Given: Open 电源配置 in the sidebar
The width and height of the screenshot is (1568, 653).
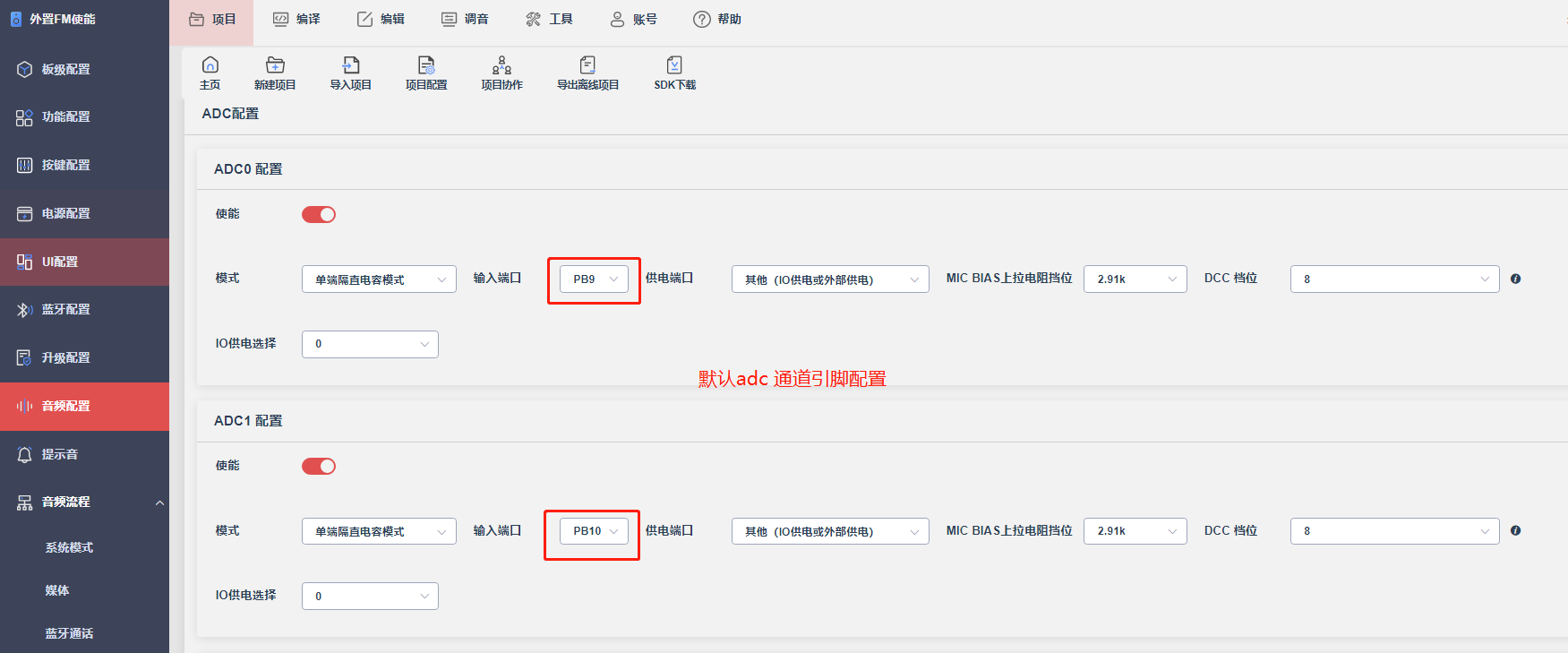Looking at the screenshot, I should pos(84,213).
